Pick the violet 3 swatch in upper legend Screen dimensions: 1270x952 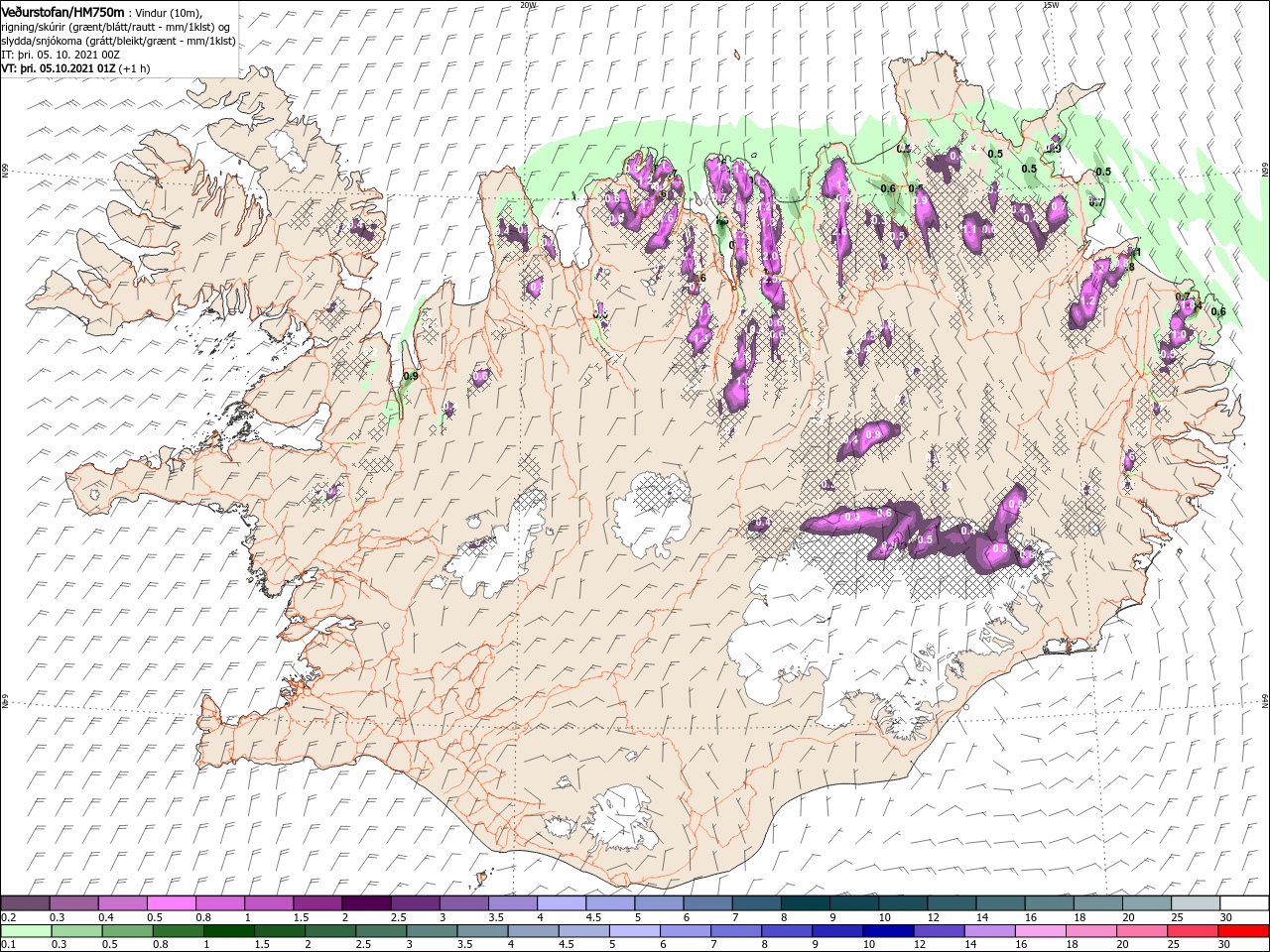tap(463, 903)
